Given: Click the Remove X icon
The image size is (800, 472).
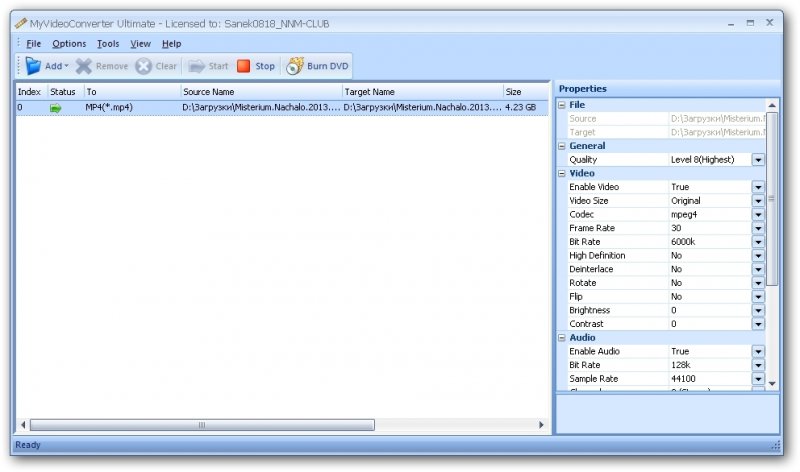Looking at the screenshot, I should coord(84,66).
